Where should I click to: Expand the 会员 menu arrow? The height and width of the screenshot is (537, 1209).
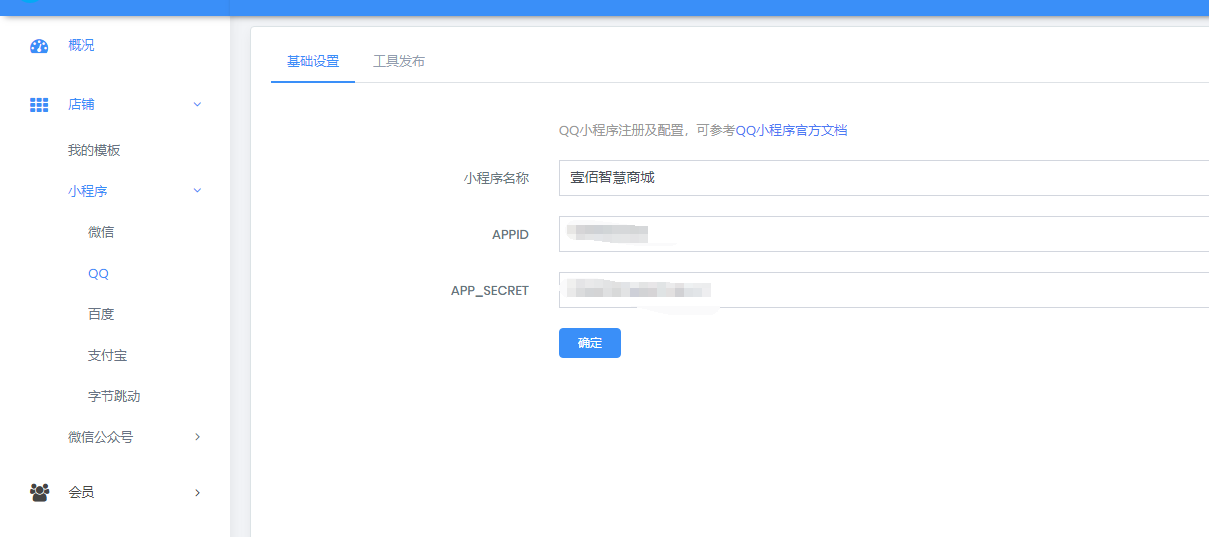197,492
